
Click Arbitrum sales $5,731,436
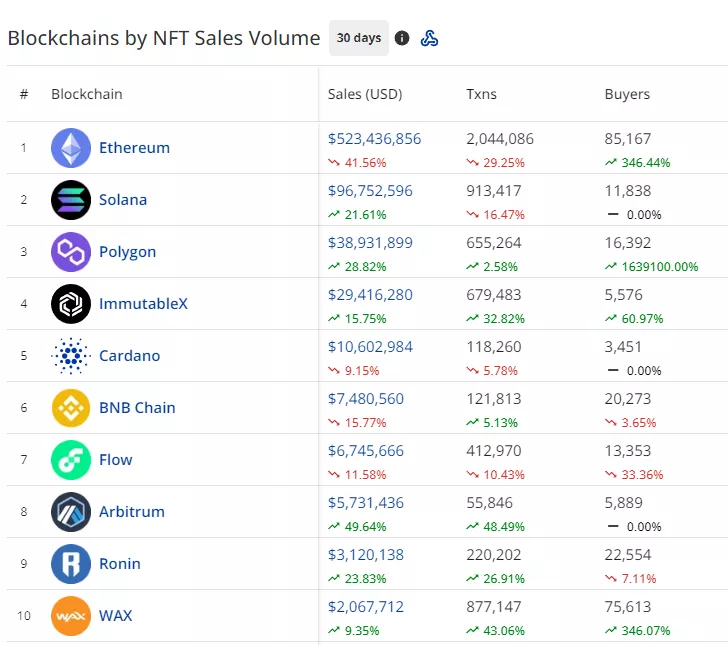click(x=366, y=502)
